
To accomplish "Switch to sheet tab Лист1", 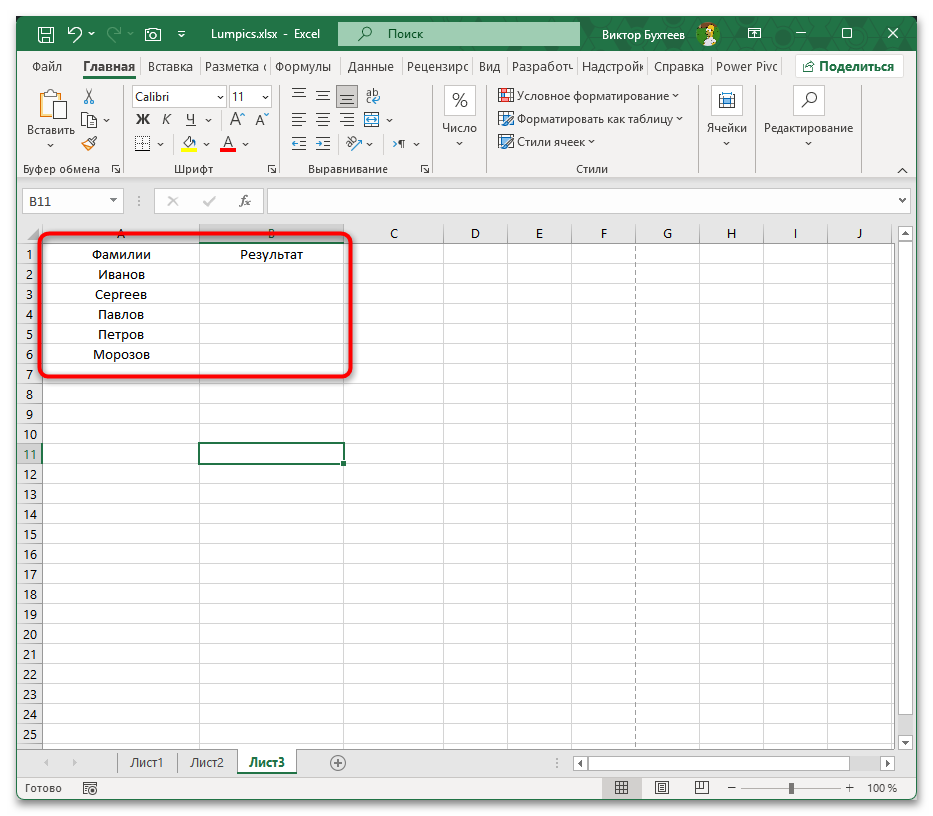I will [147, 762].
